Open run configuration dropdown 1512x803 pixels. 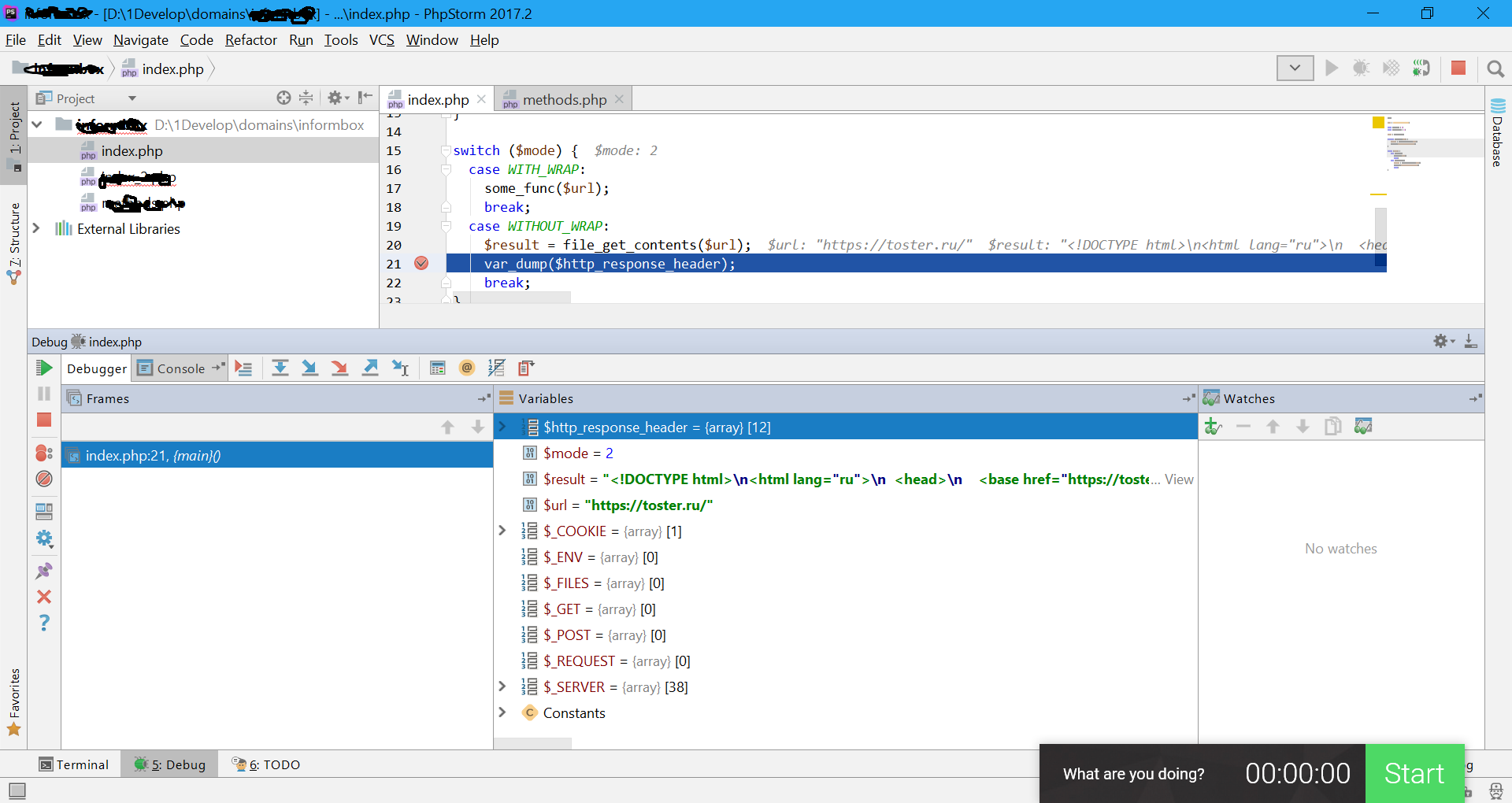point(1295,68)
